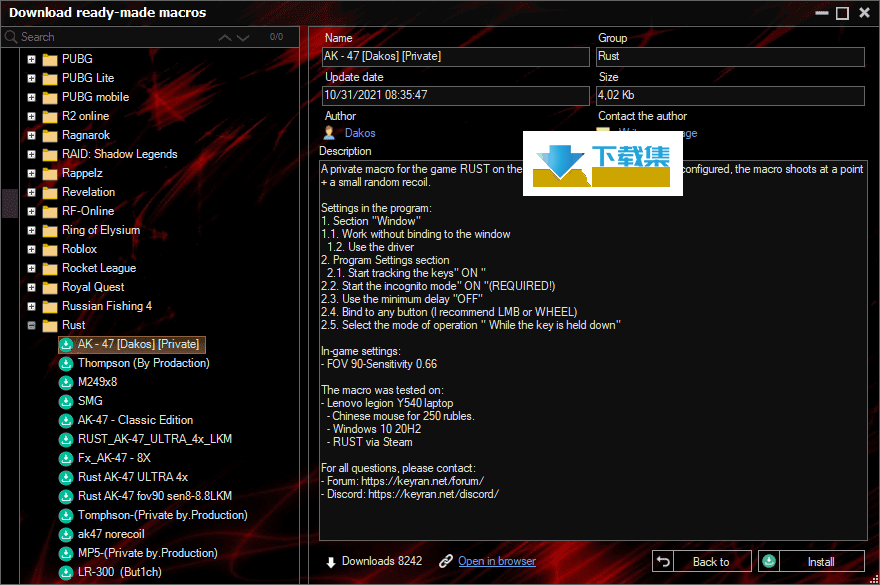Image resolution: width=880 pixels, height=585 pixels.
Task: Click the download icon beside Rust AK-47 fov90 sen8-8.8LKM
Action: point(66,496)
